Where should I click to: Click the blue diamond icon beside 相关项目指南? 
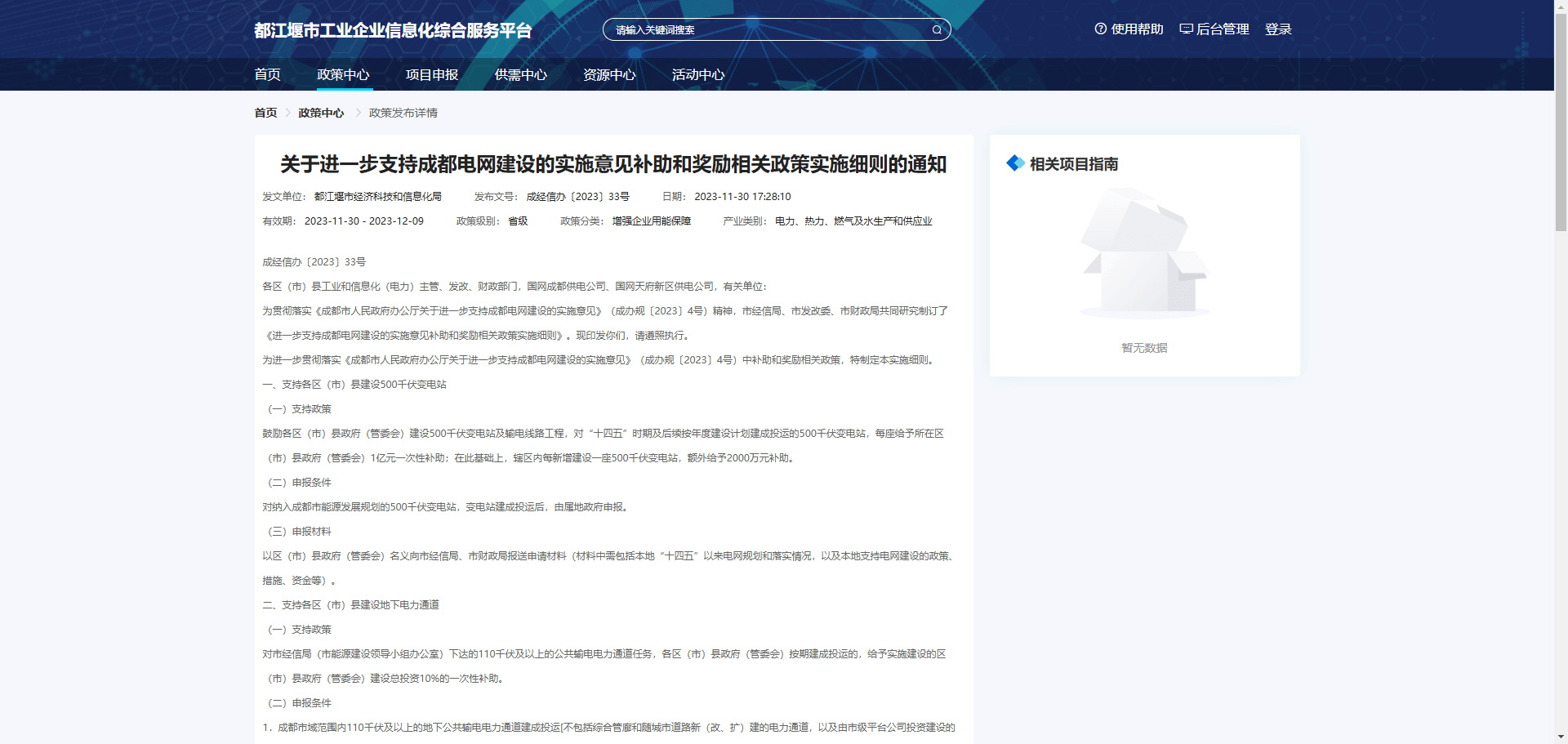click(x=1015, y=163)
